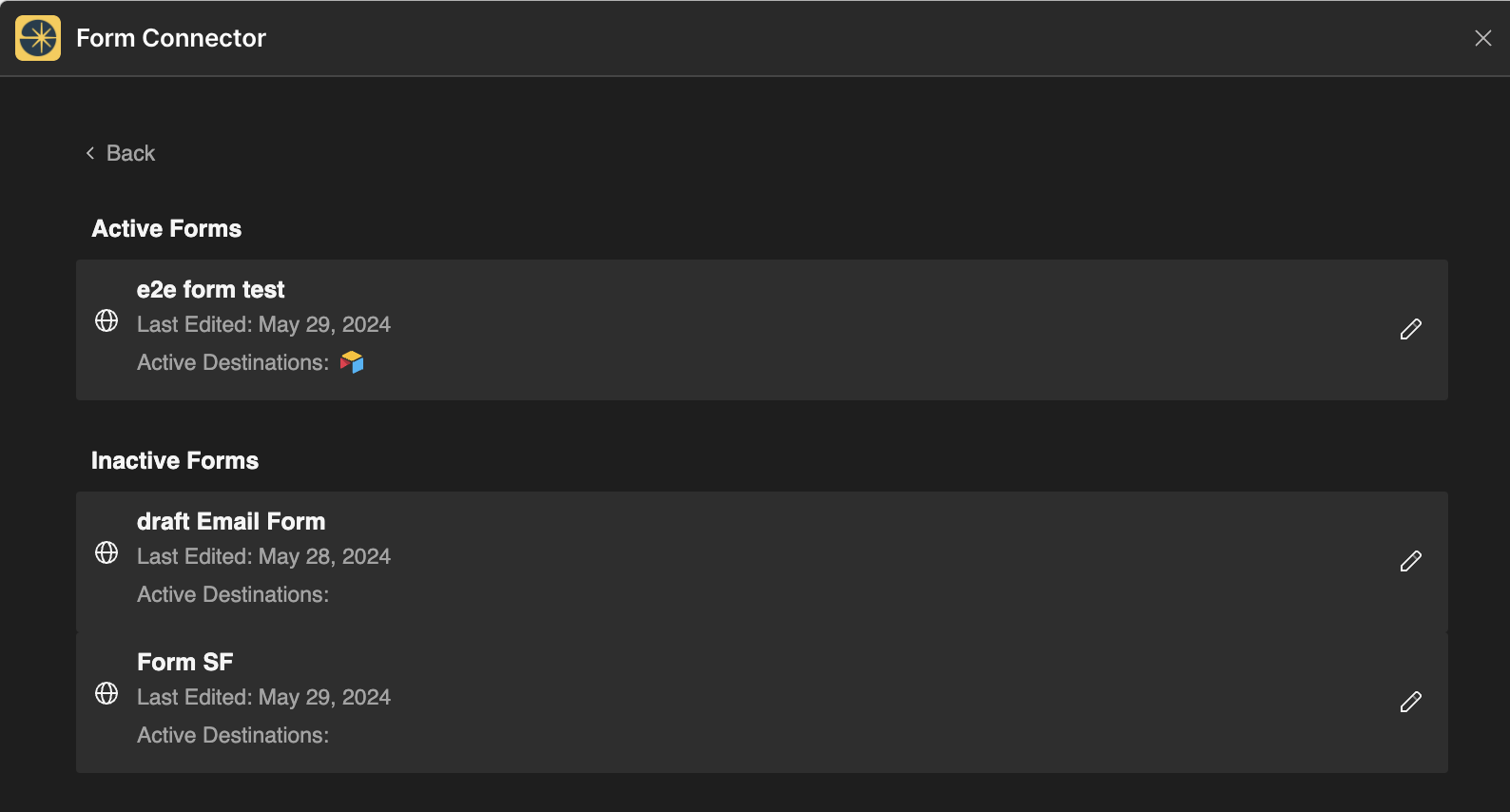
Task: Click globe icon beside Form SF
Action: (106, 693)
